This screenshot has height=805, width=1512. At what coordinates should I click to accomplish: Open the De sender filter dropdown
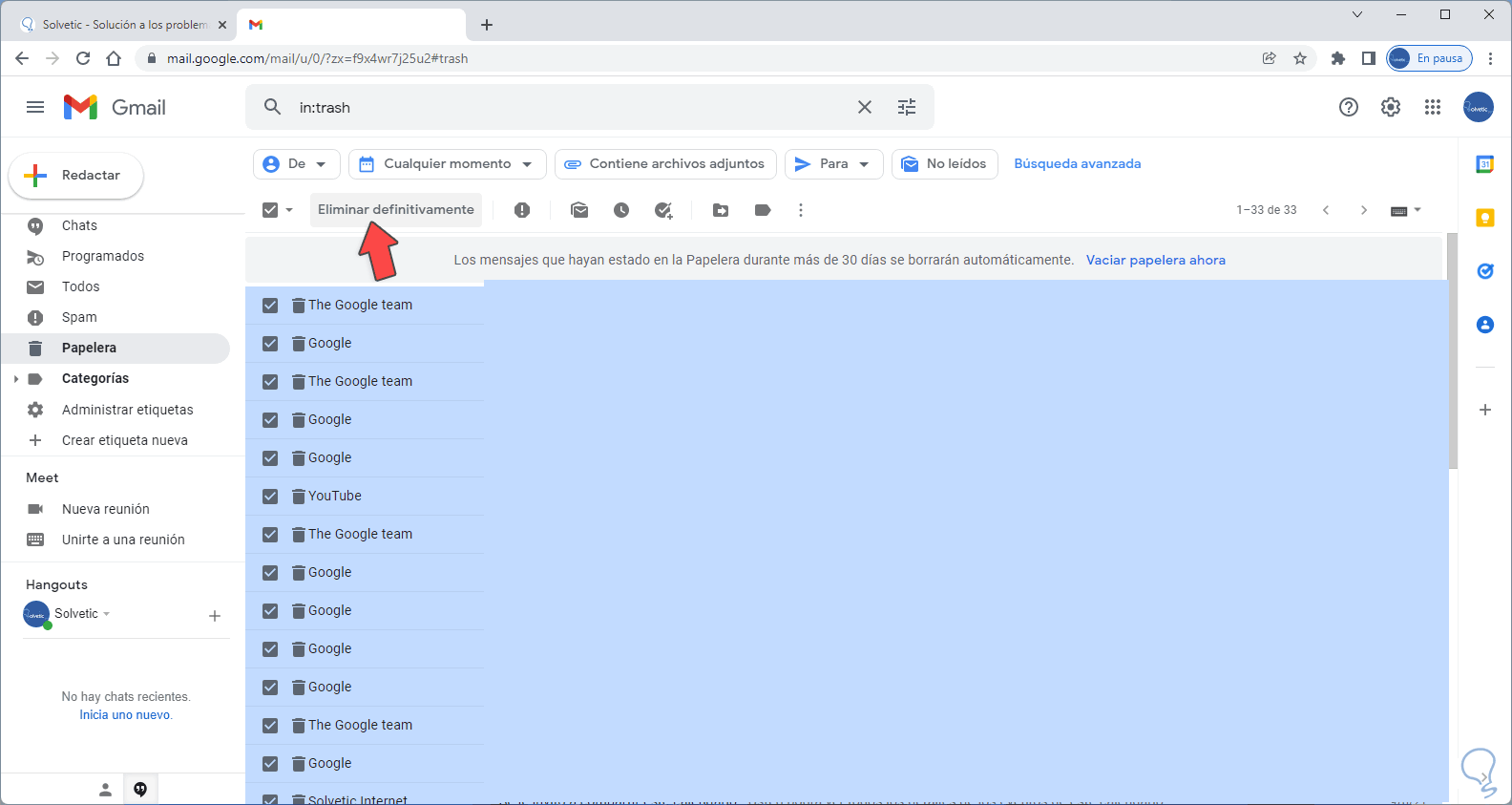(x=296, y=164)
